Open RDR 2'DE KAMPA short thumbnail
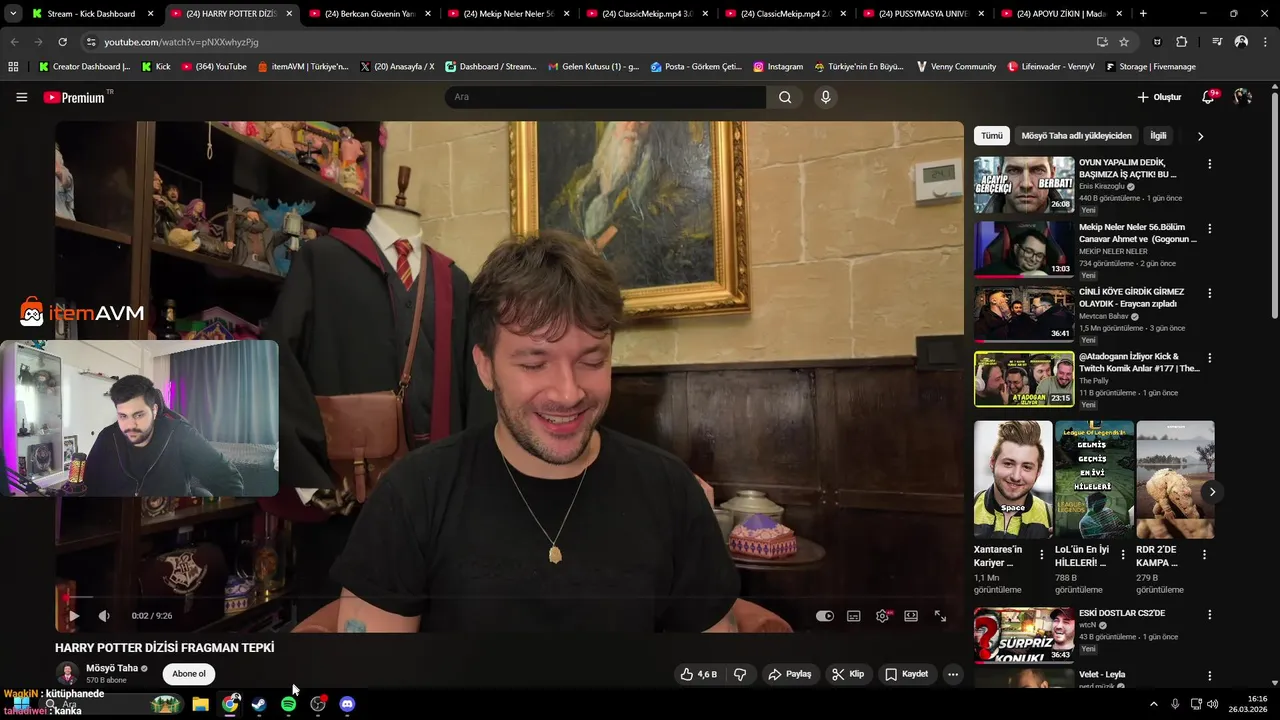The image size is (1280, 720). pos(1175,480)
